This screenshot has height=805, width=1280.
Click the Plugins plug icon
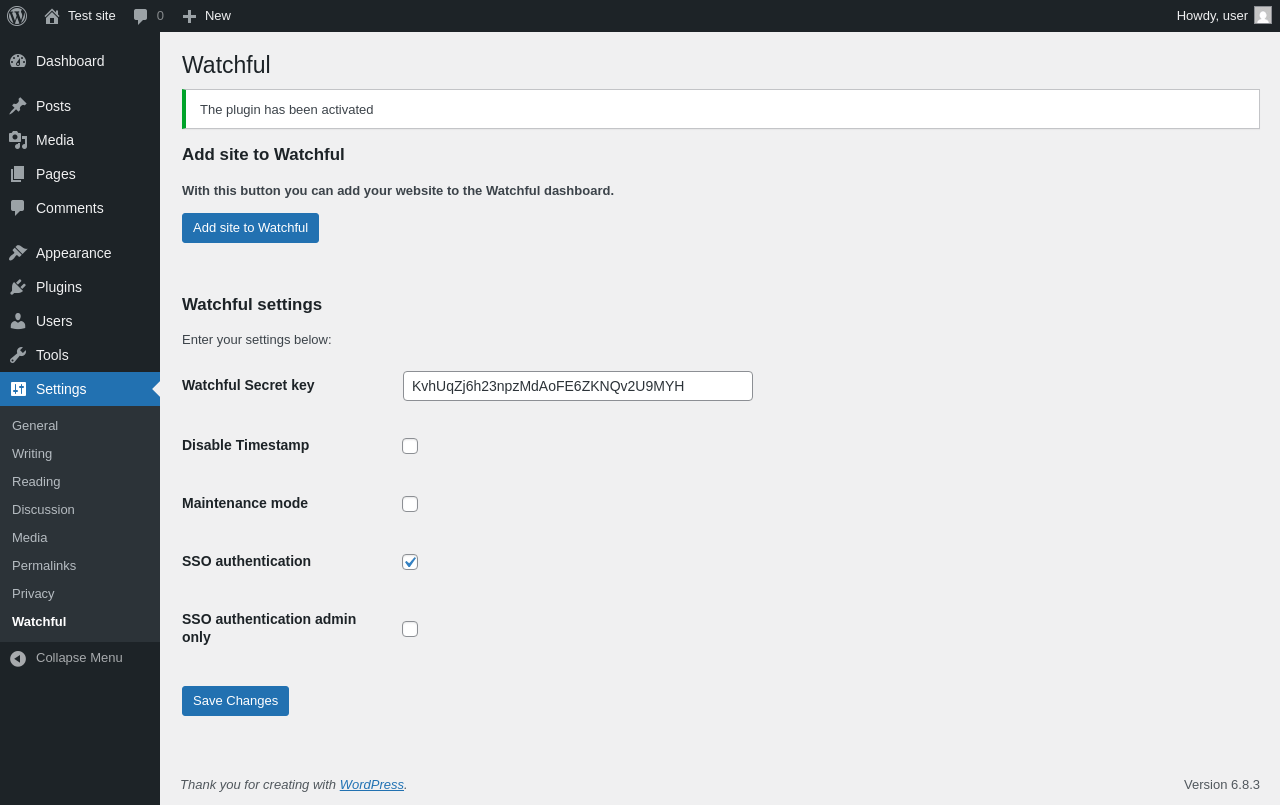click(18, 287)
